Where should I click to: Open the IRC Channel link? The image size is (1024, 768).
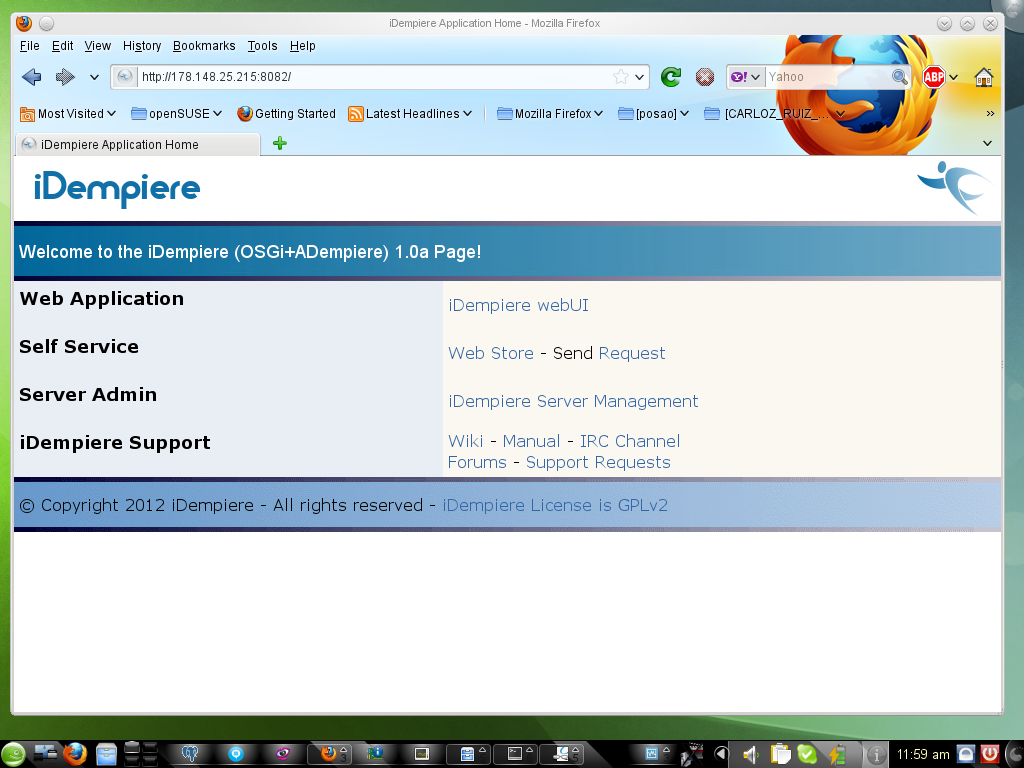point(630,441)
